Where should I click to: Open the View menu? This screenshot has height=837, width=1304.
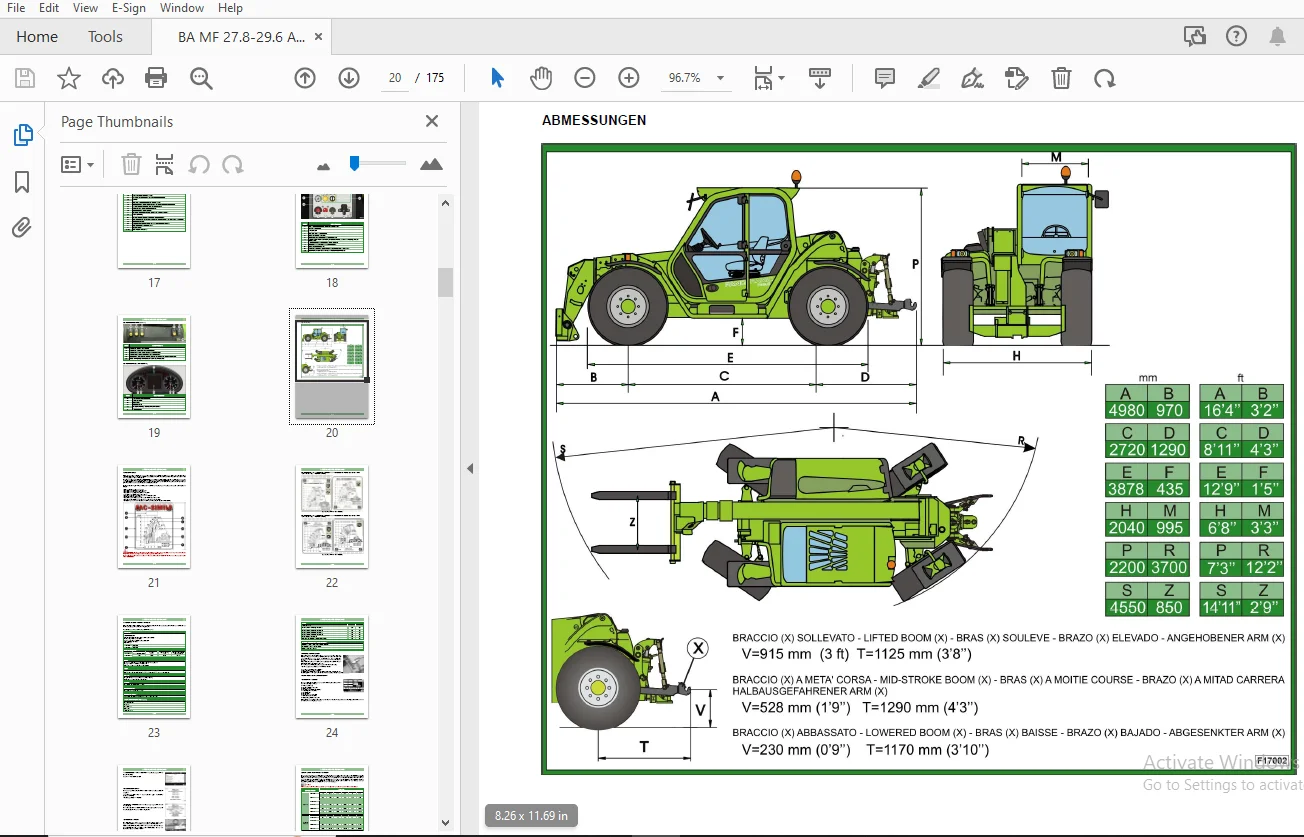[86, 8]
